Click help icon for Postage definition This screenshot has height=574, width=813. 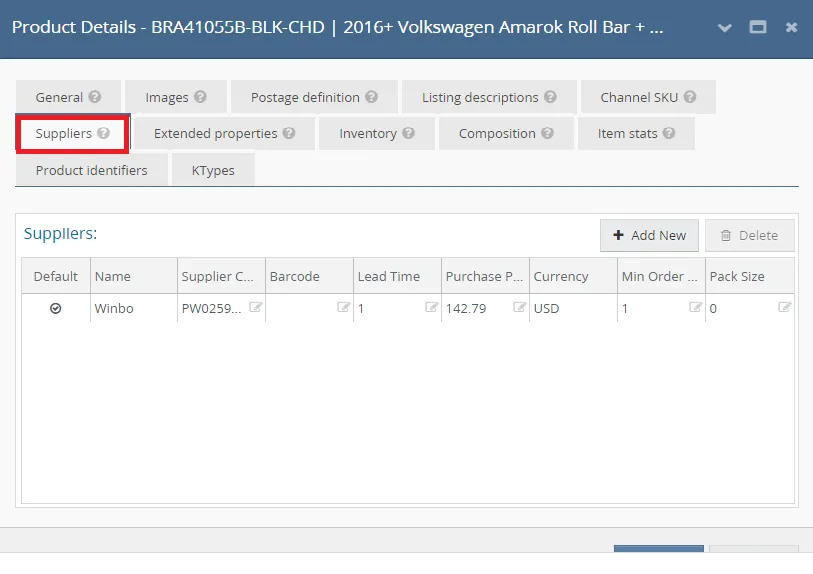tap(371, 96)
